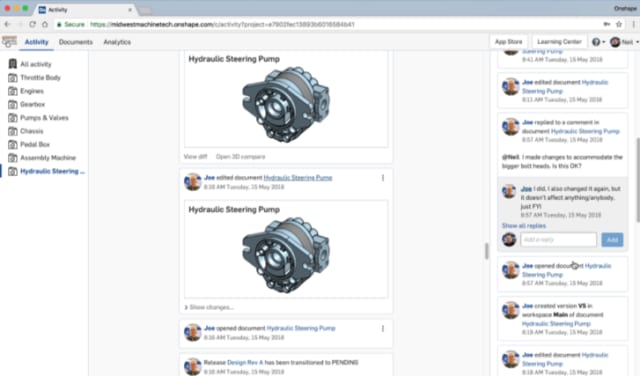
Task: Click the first Hydraulic Steering Pump thumbnail
Action: pos(286,105)
